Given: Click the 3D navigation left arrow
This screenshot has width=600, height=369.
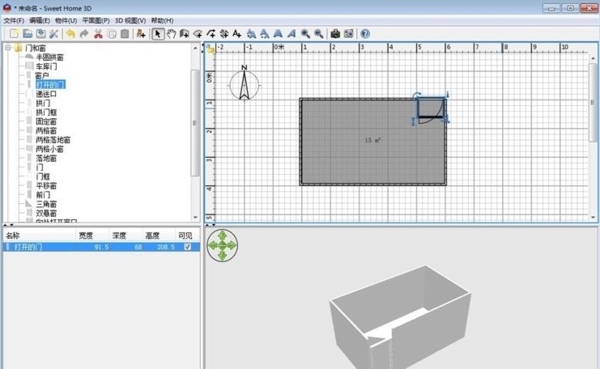Looking at the screenshot, I should (213, 245).
